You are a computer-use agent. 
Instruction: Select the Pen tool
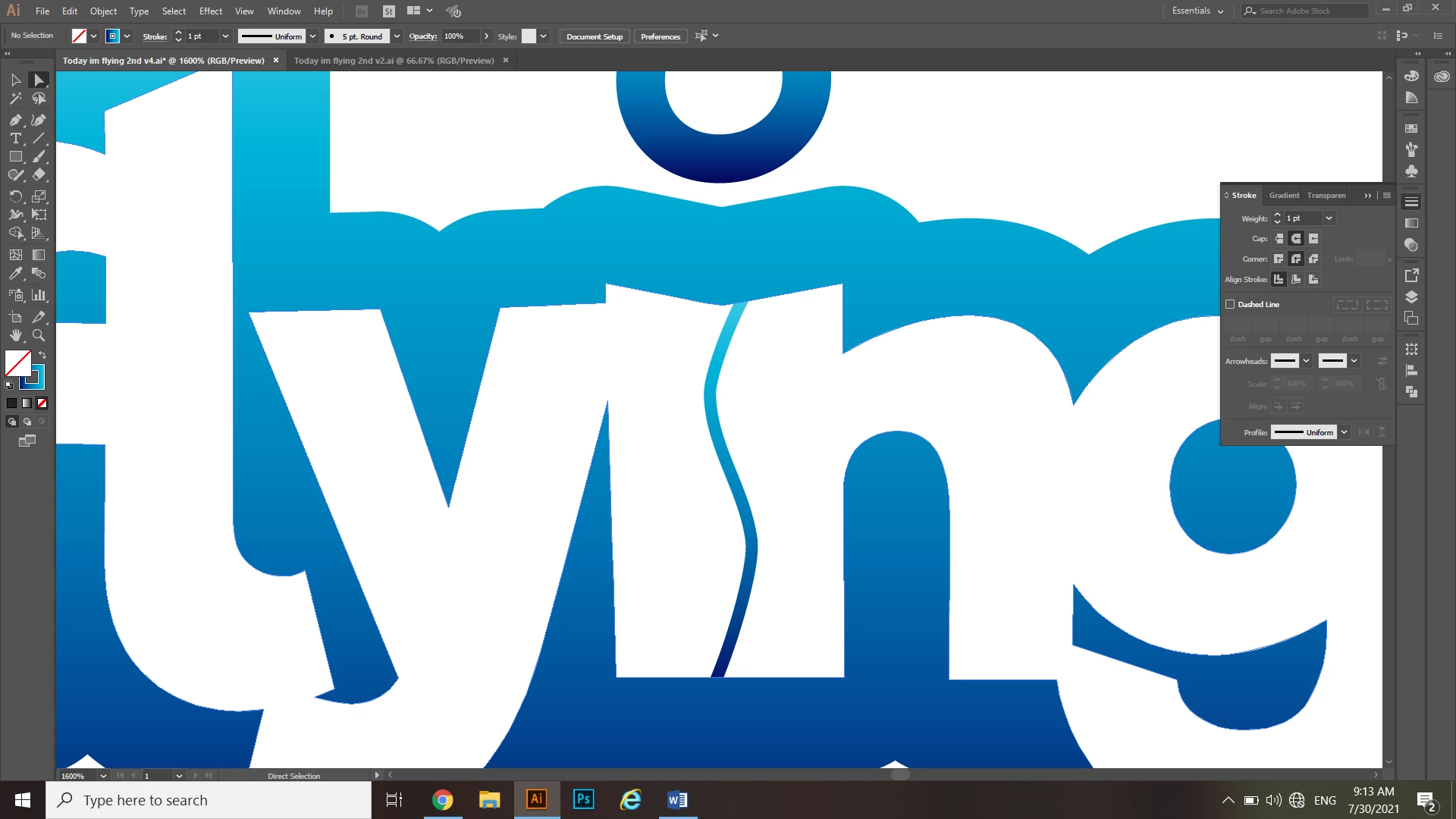pyautogui.click(x=15, y=120)
